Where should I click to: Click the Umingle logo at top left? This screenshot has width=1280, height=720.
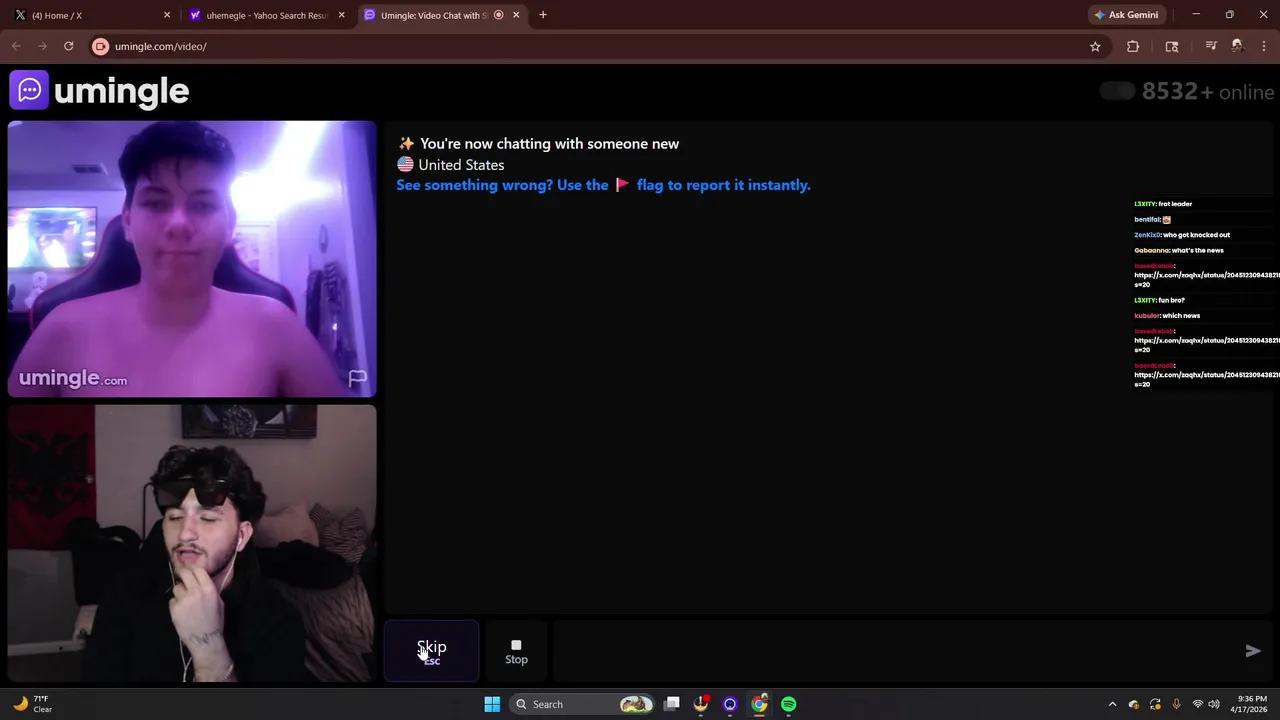click(99, 91)
